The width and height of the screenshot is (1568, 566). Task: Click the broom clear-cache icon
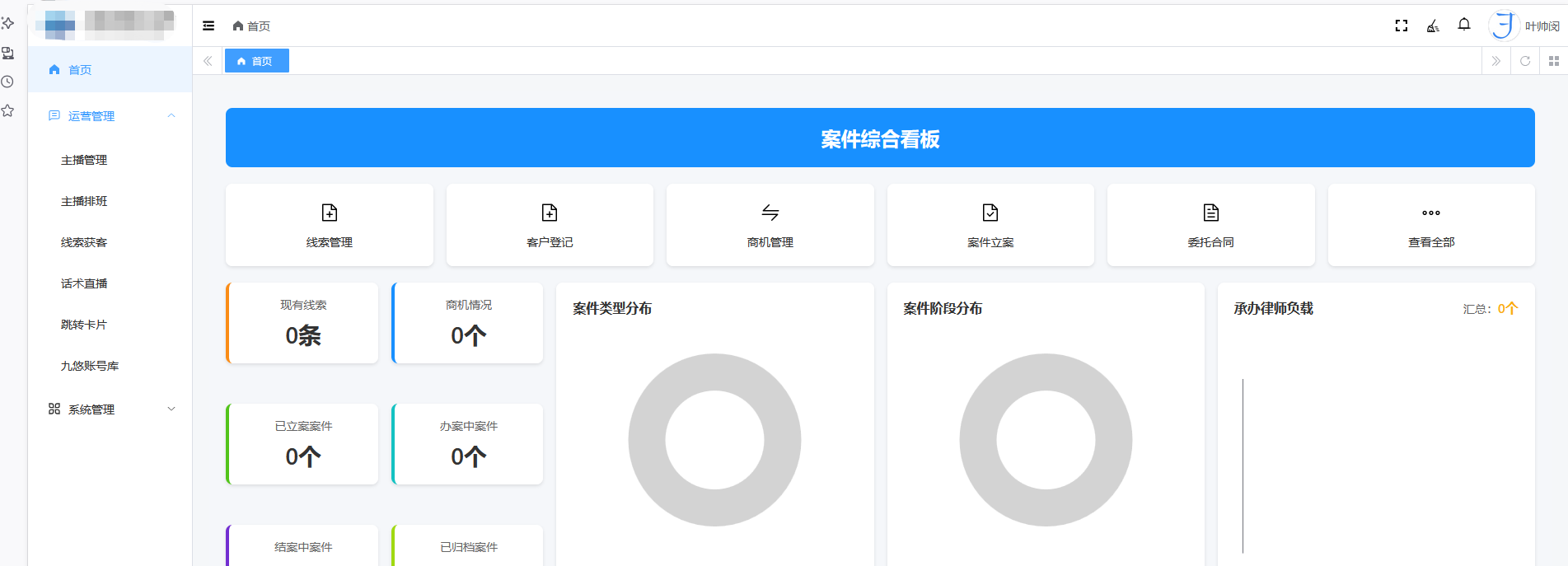(1433, 26)
